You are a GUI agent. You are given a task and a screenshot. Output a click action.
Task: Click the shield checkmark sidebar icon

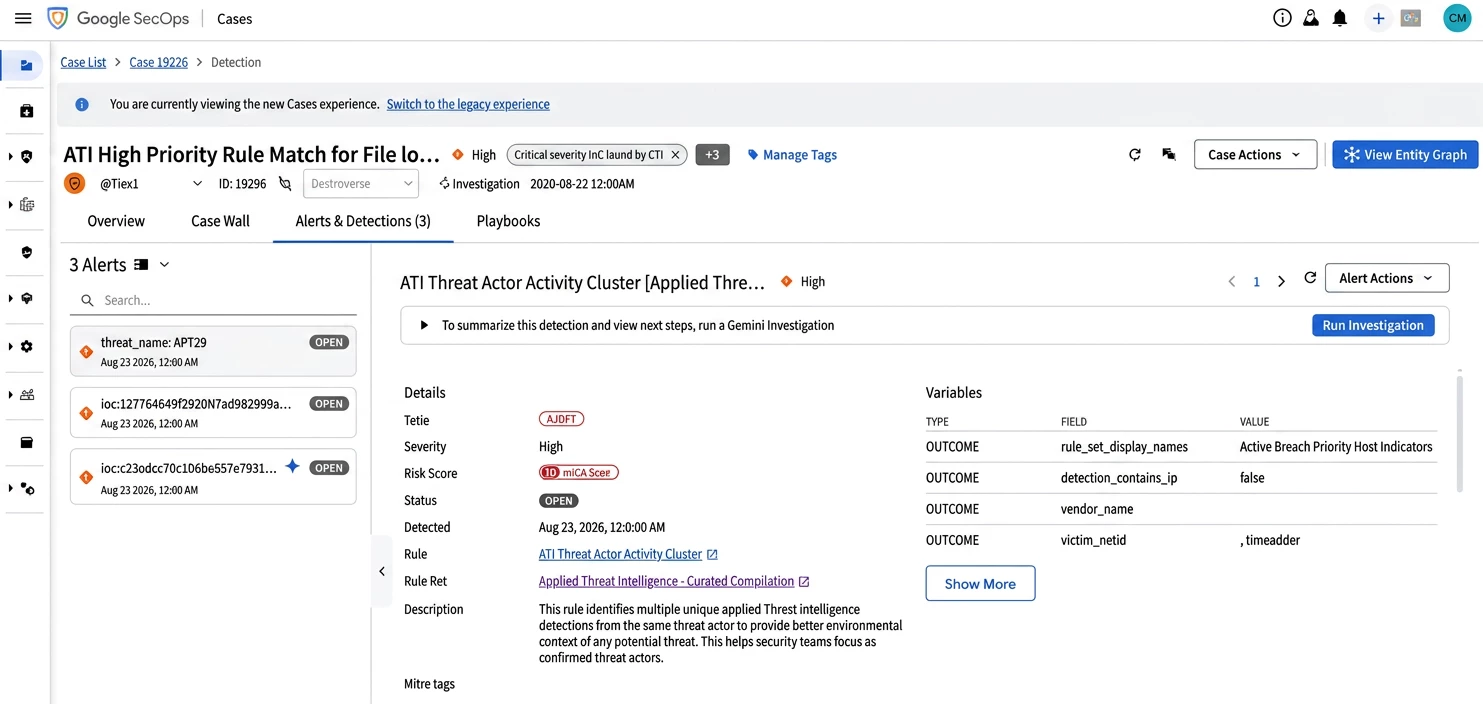pos(27,252)
